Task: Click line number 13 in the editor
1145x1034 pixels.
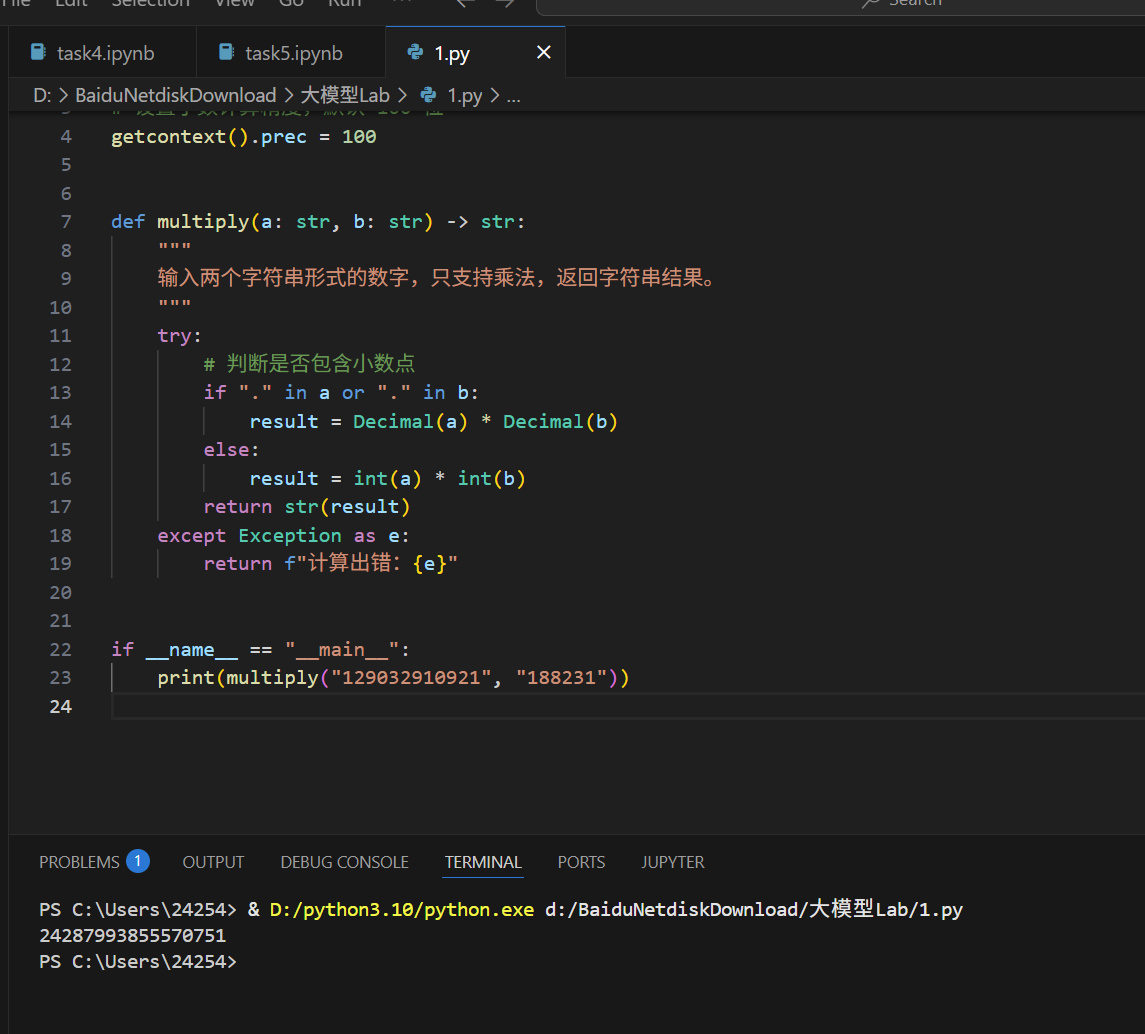Action: [x=60, y=392]
